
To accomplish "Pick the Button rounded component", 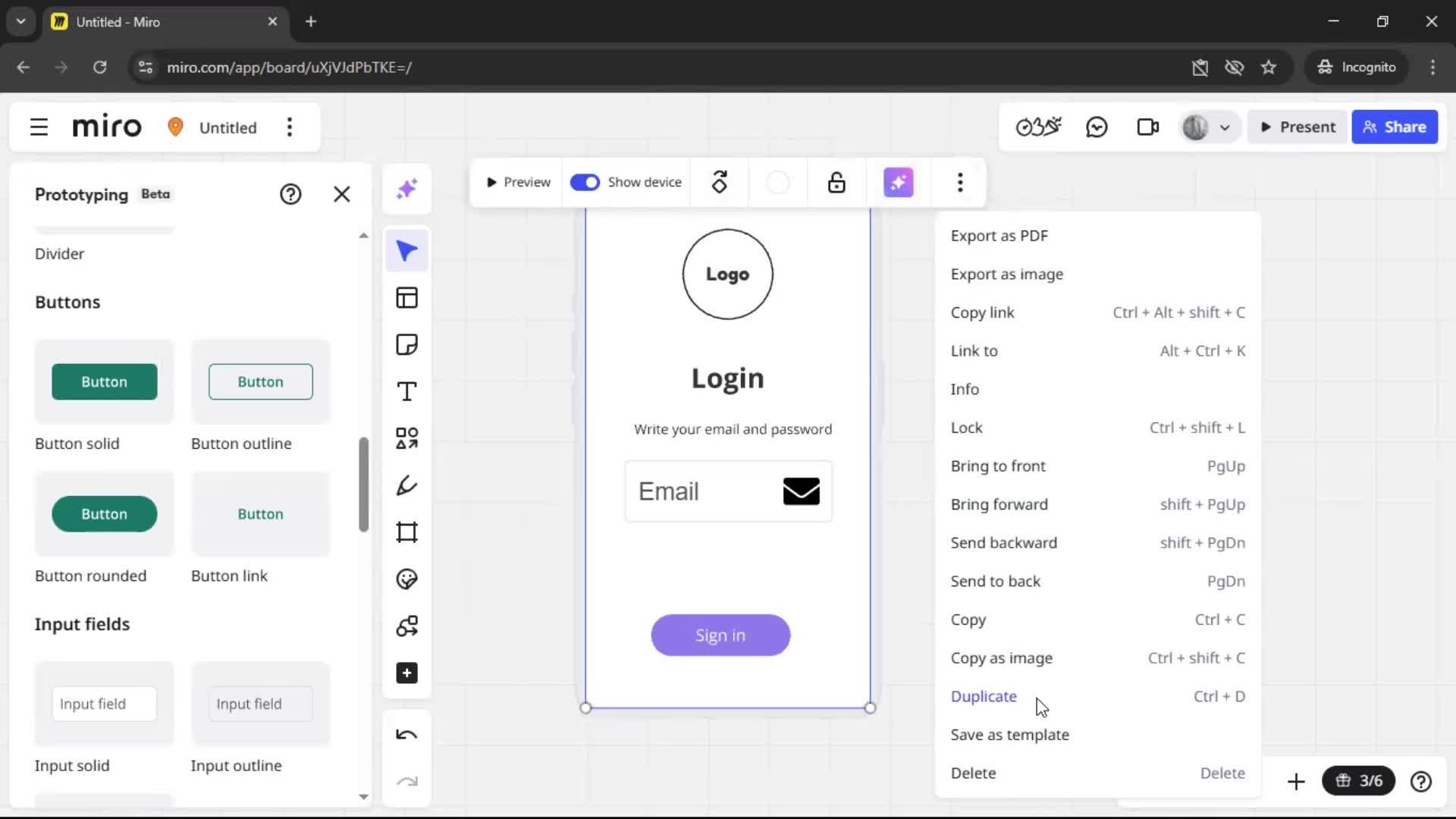I will (x=105, y=514).
